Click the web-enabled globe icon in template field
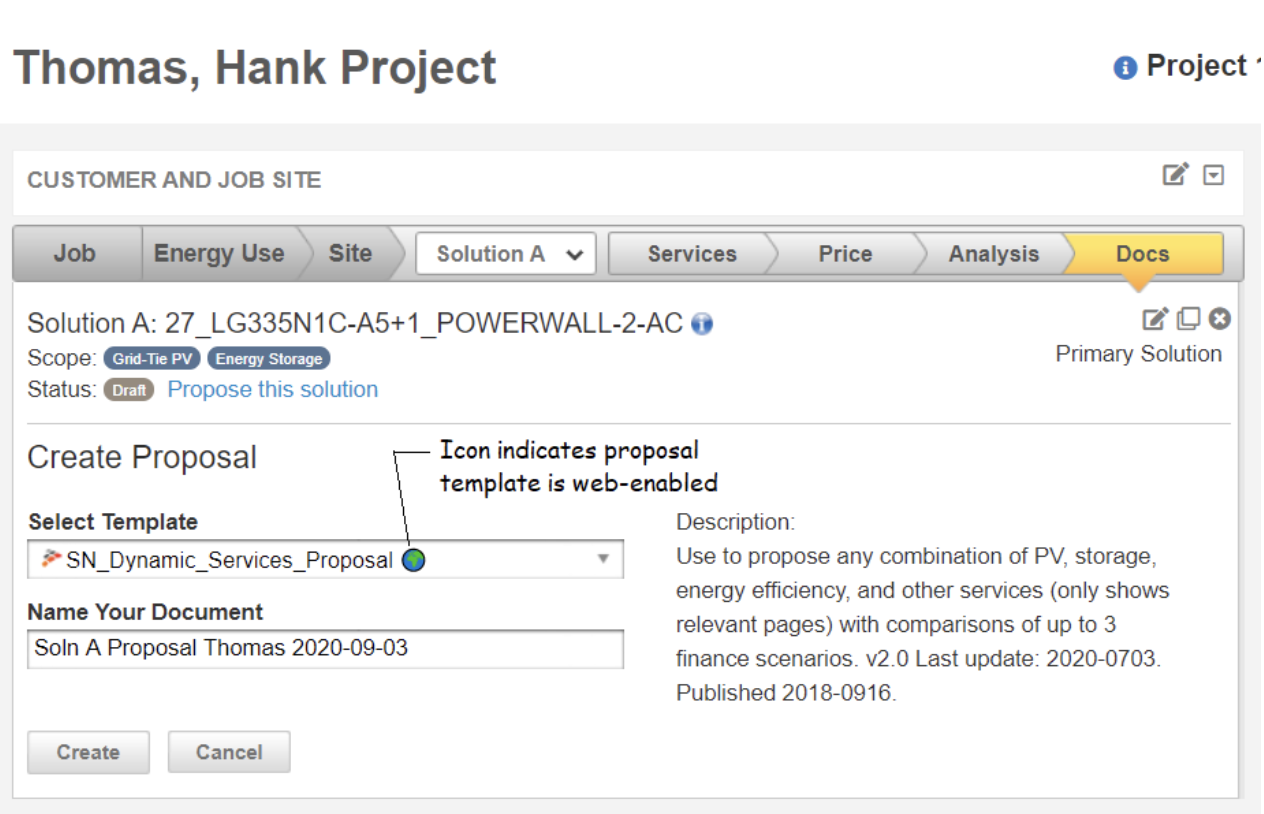 click(x=413, y=561)
